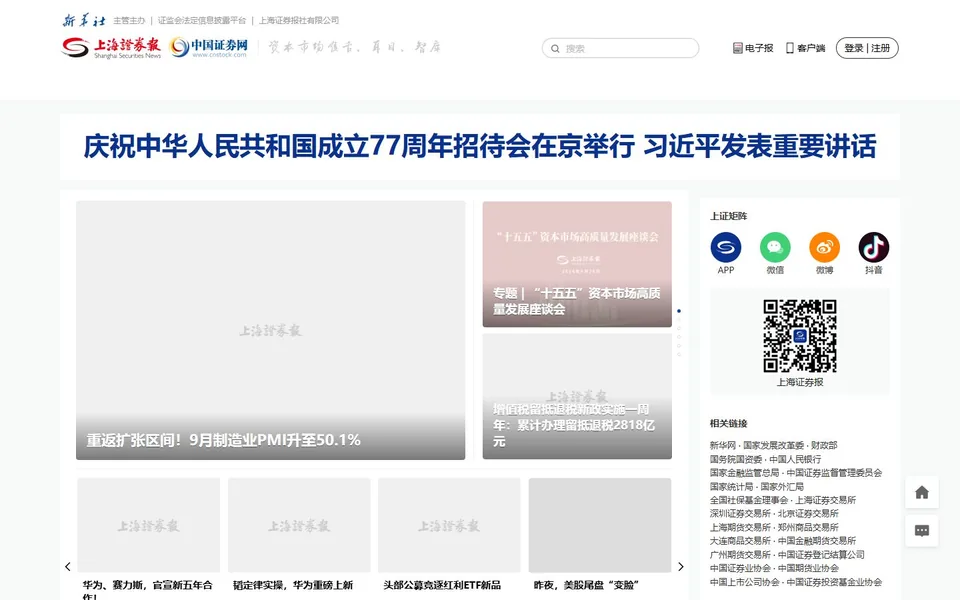Open the 中国证券监督管理委员会 link
The image size is (960, 600).
(834, 473)
